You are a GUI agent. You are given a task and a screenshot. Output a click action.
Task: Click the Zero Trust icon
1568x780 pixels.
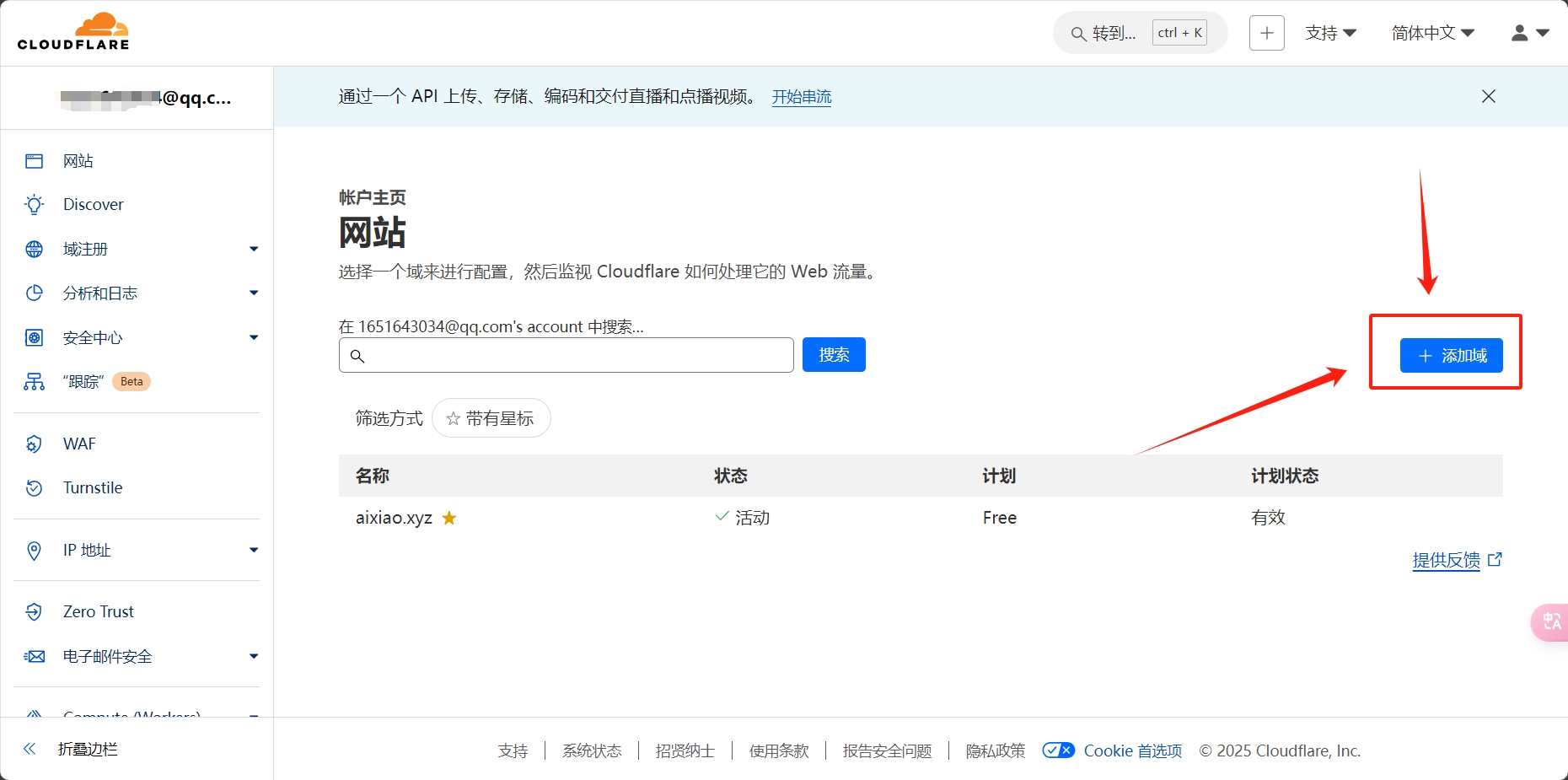point(34,612)
